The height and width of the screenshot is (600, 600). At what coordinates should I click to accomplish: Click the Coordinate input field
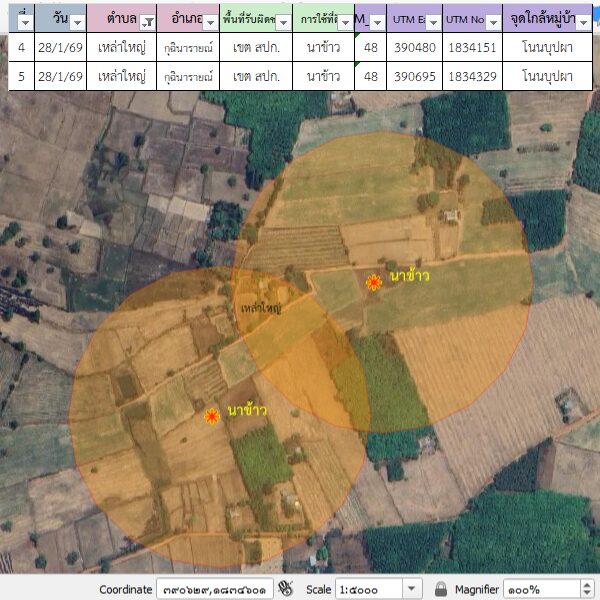click(x=213, y=589)
